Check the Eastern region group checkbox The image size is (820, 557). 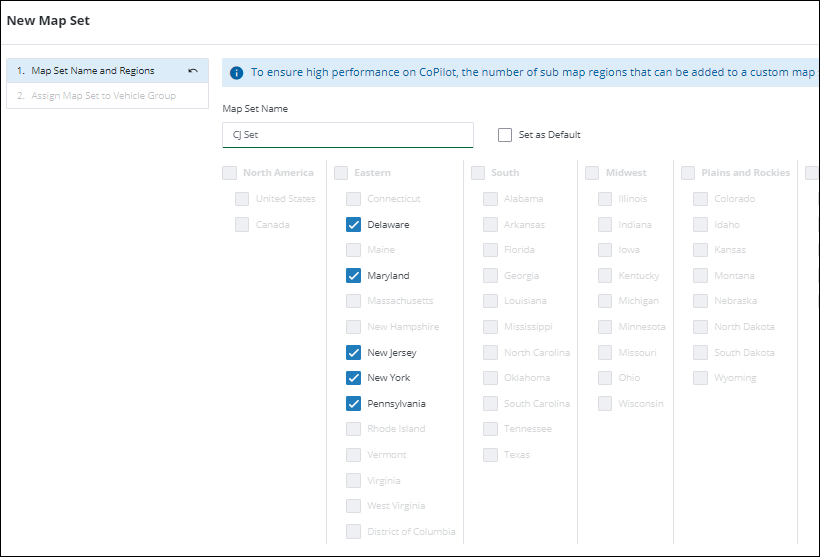[341, 173]
